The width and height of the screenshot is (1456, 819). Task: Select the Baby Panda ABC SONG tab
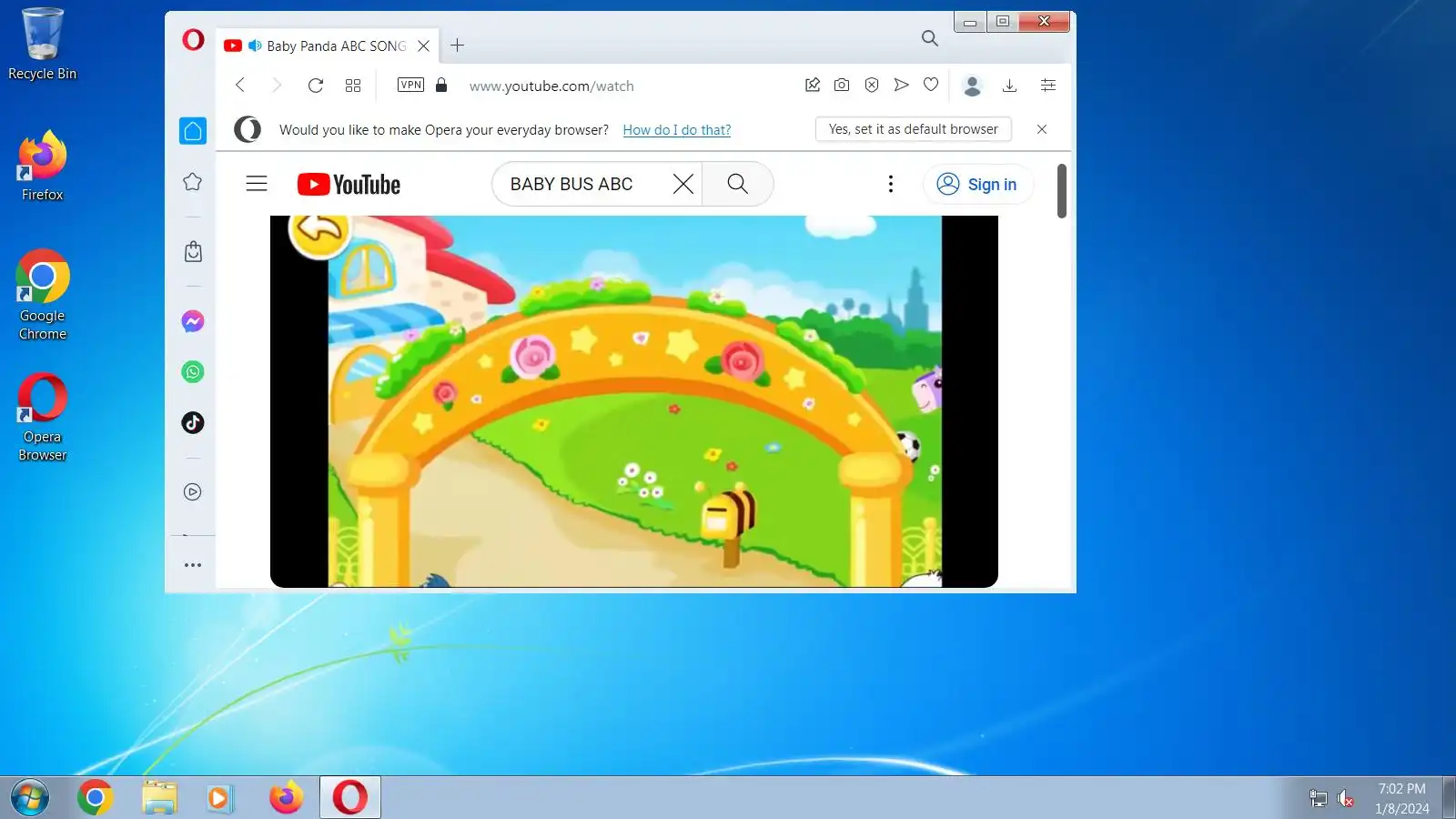click(328, 45)
